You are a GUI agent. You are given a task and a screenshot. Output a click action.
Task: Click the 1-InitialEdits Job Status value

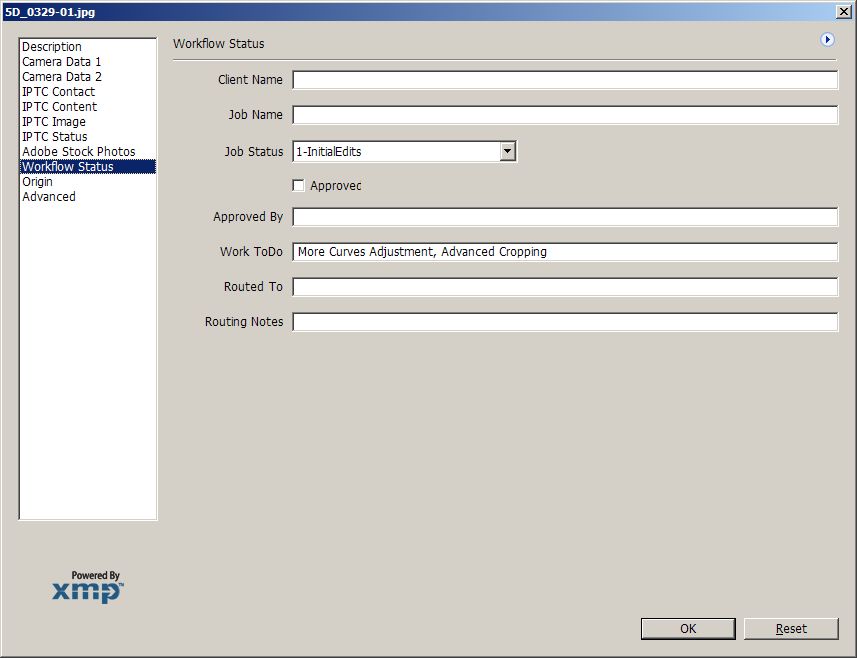pos(329,152)
